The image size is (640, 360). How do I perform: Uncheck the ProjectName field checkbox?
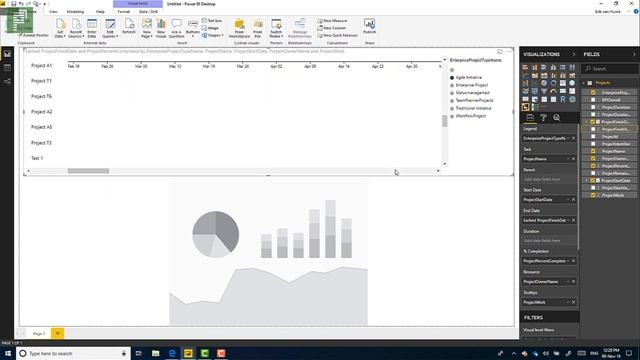pos(593,151)
